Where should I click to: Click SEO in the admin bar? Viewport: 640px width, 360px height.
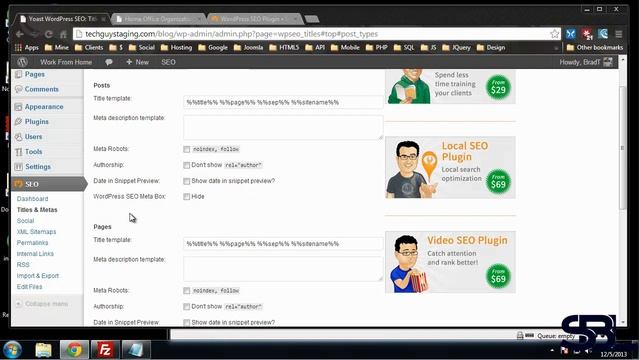coord(168,62)
